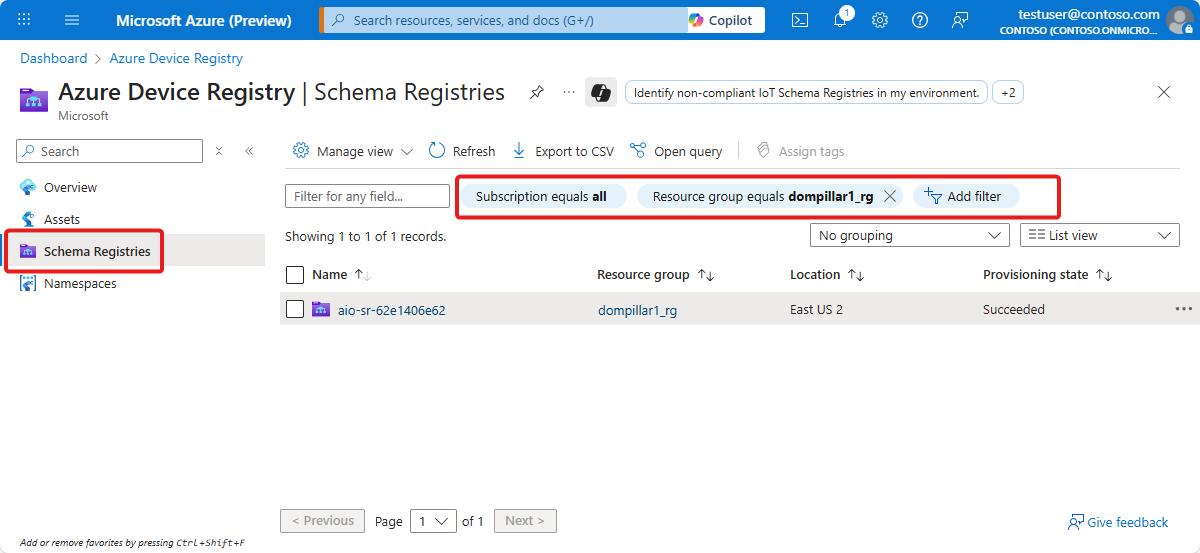The width and height of the screenshot is (1200, 553).
Task: Open the Manage view menu
Action: [x=353, y=151]
